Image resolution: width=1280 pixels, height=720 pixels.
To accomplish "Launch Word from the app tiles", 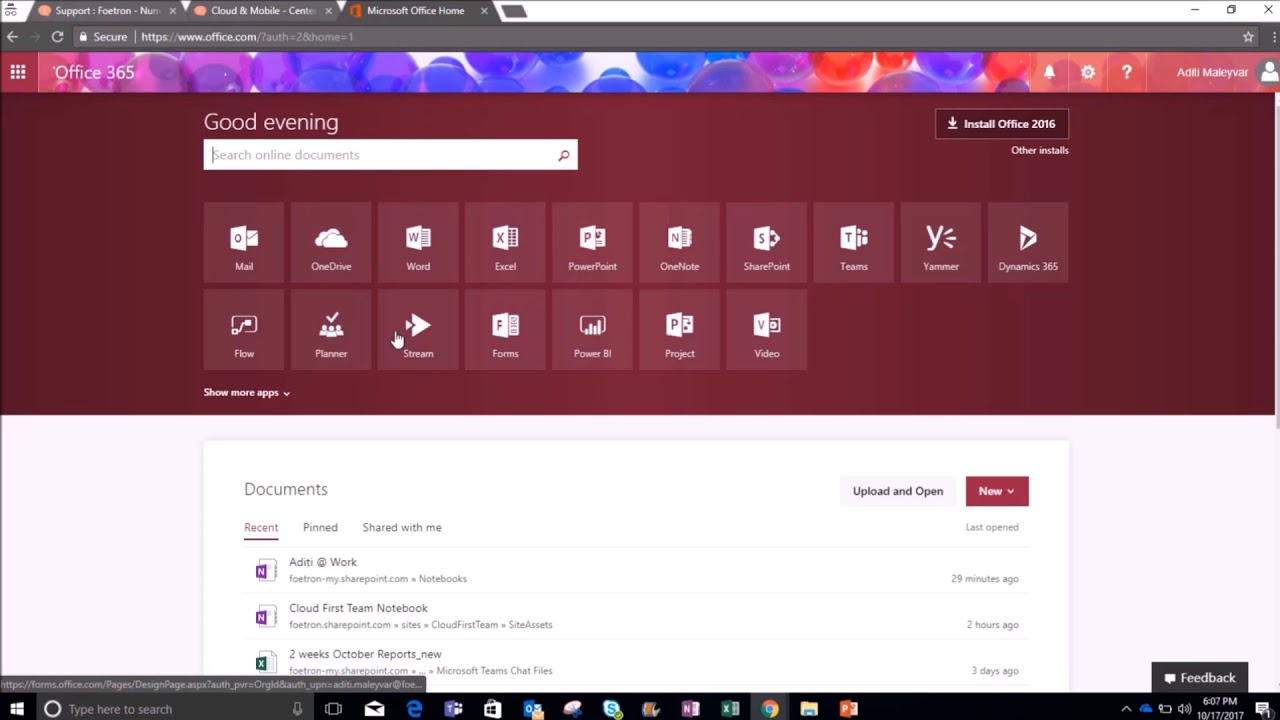I will click(418, 243).
